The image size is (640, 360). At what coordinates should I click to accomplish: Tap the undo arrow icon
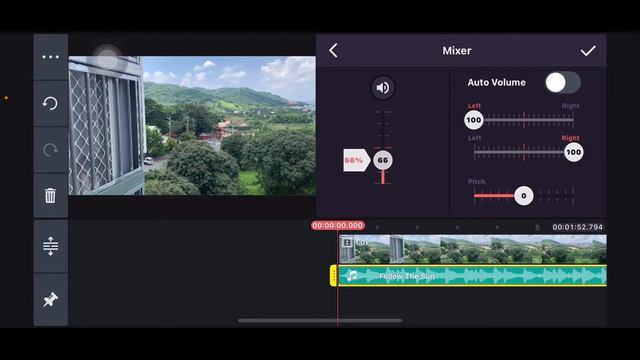coord(50,103)
